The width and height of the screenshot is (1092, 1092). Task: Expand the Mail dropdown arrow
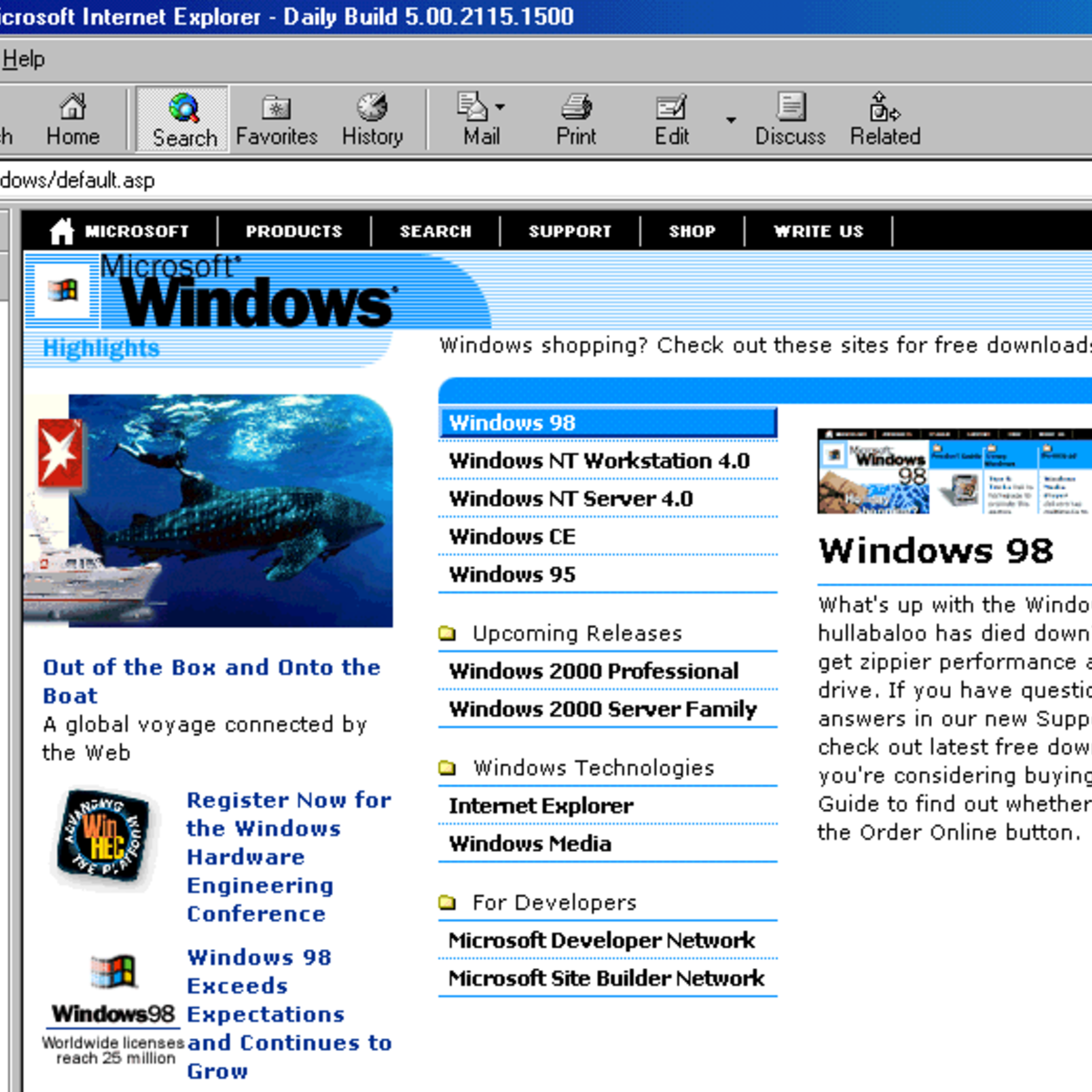point(500,107)
